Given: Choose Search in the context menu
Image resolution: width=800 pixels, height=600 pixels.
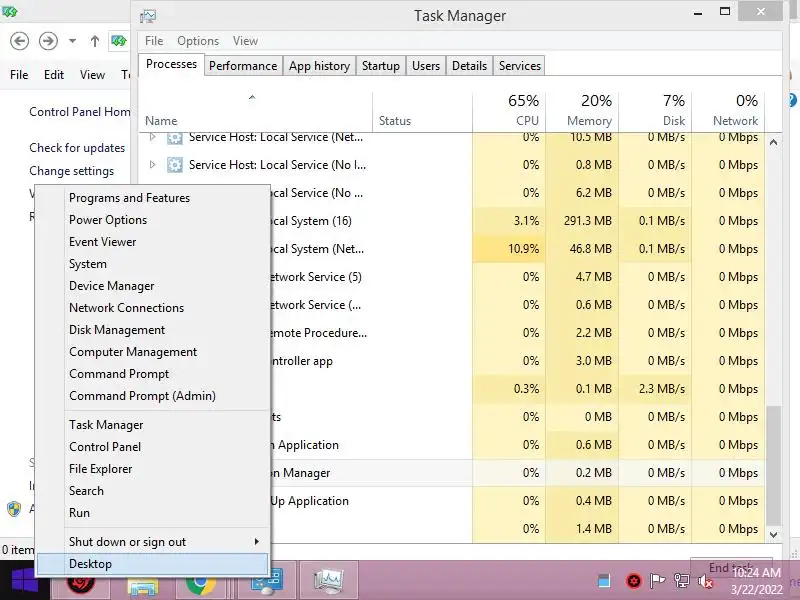Looking at the screenshot, I should [x=86, y=490].
